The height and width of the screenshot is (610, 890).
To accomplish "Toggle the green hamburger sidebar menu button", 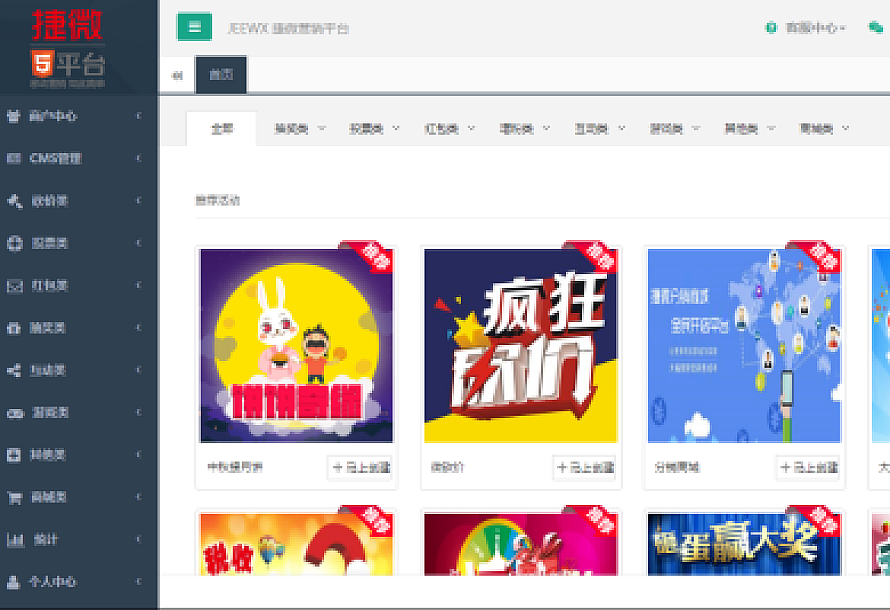I will pos(194,27).
